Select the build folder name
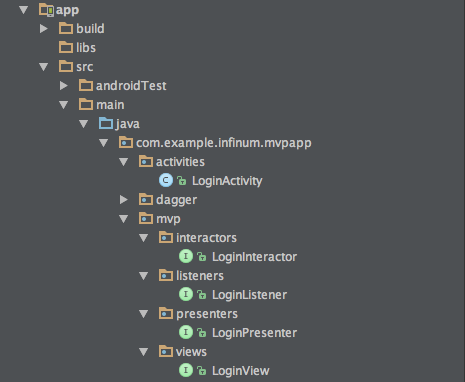This screenshot has height=382, width=465. point(90,29)
